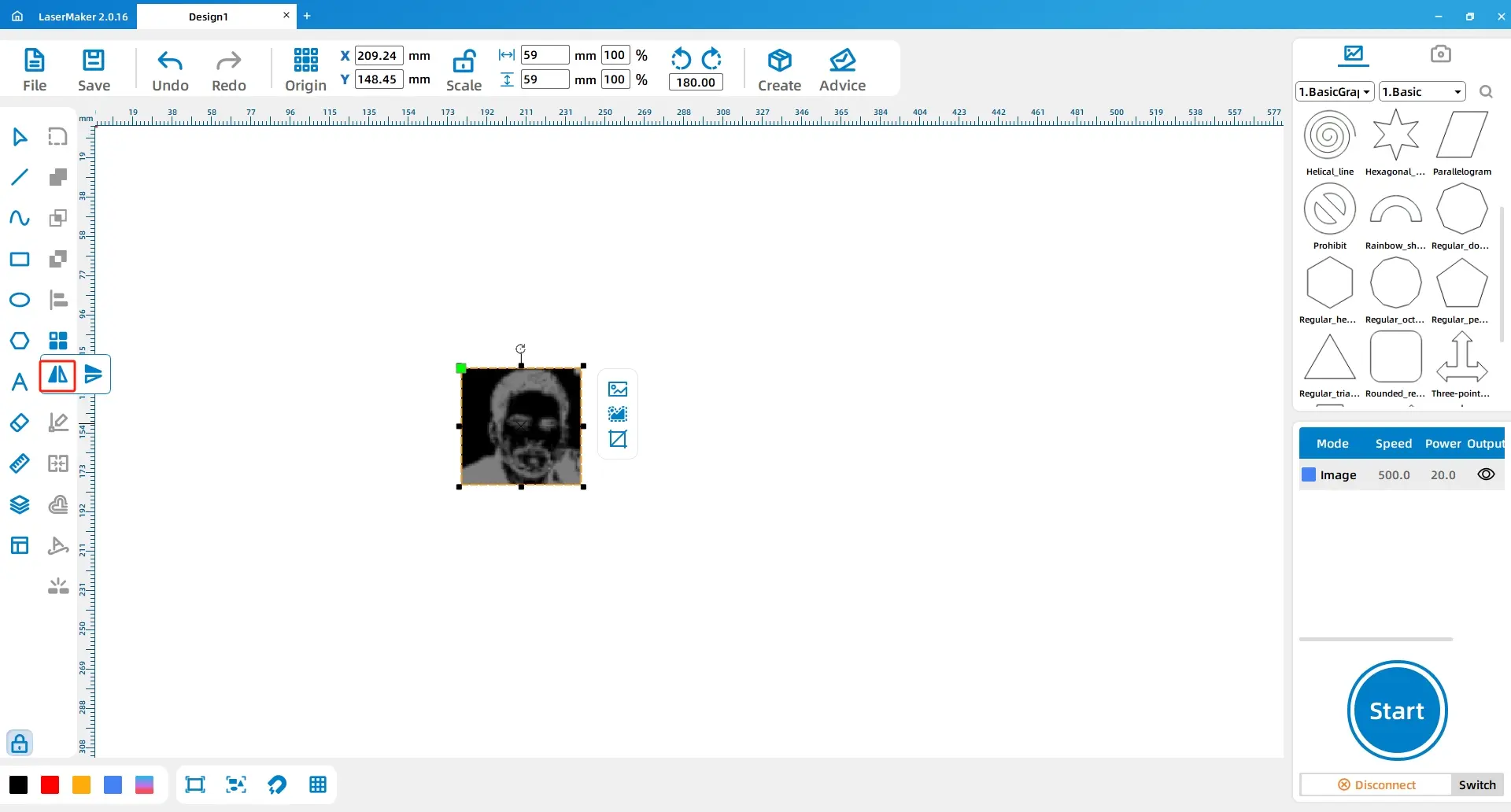Select the Ruler measure tool
The image size is (1511, 812).
20,463
